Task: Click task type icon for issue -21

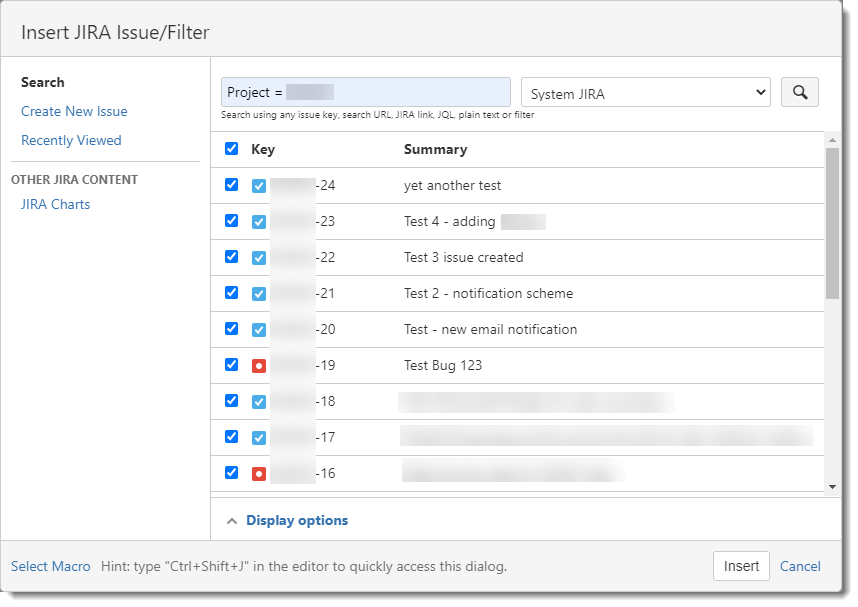Action: pos(259,294)
